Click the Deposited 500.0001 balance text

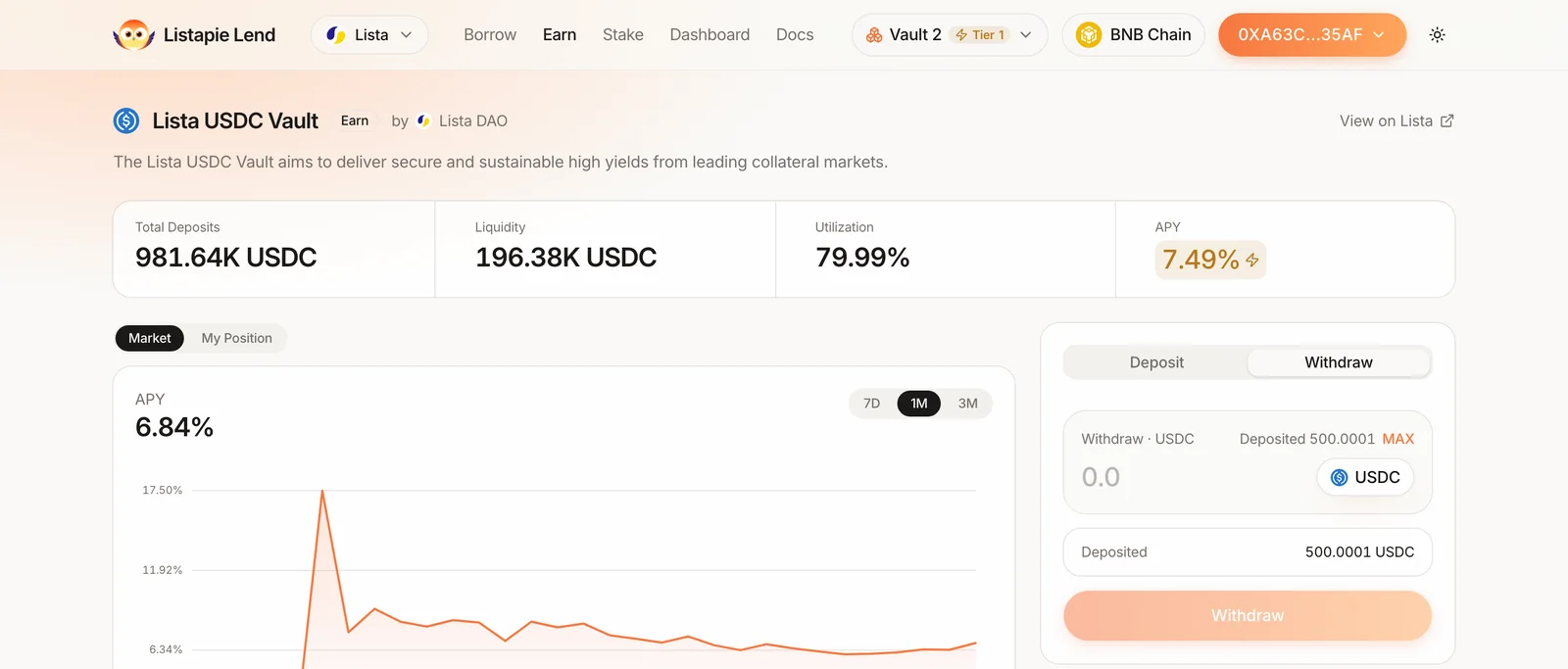pyautogui.click(x=1307, y=439)
